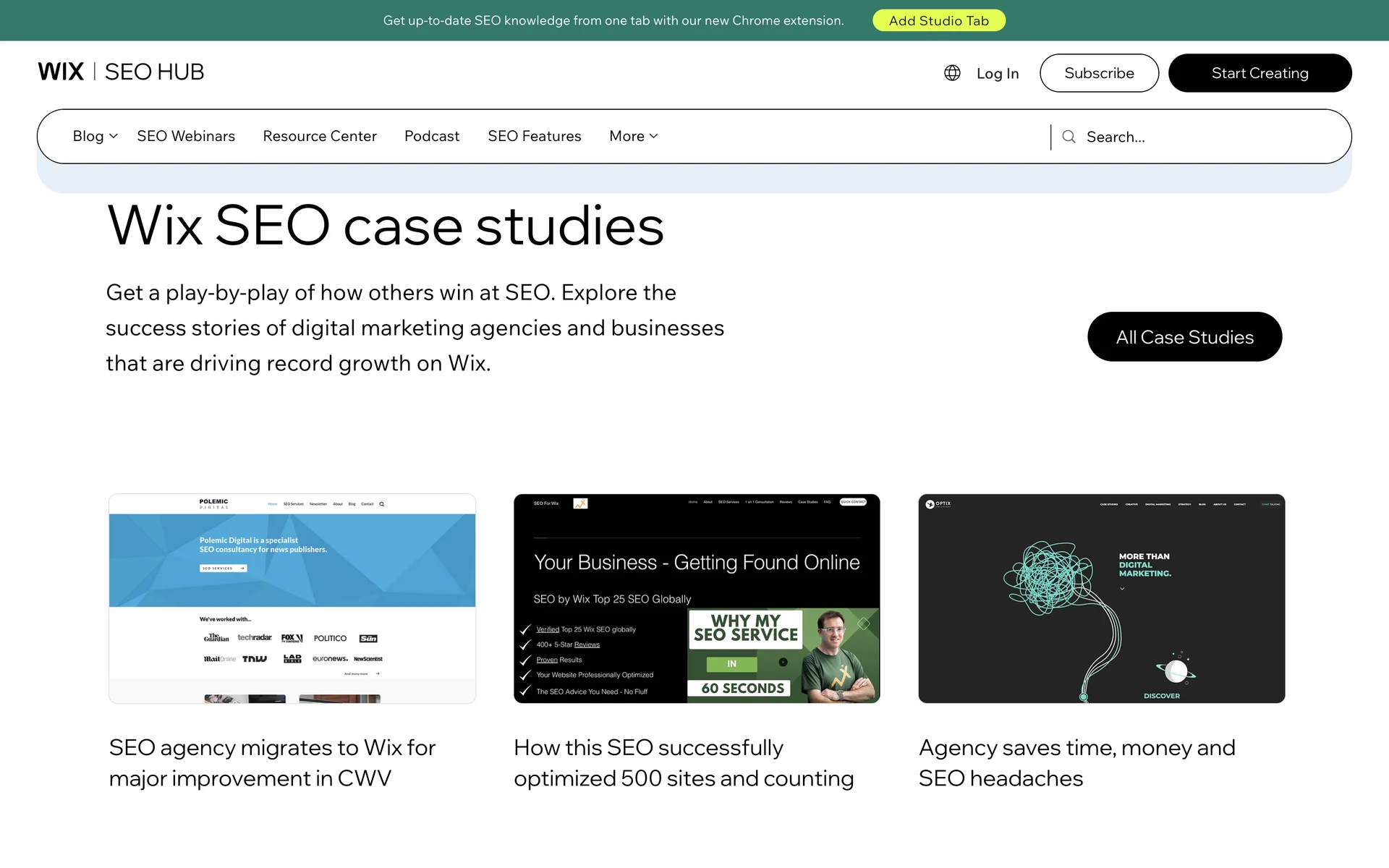Expand the Blog dropdown chevron
The width and height of the screenshot is (1389, 868).
pyautogui.click(x=114, y=136)
